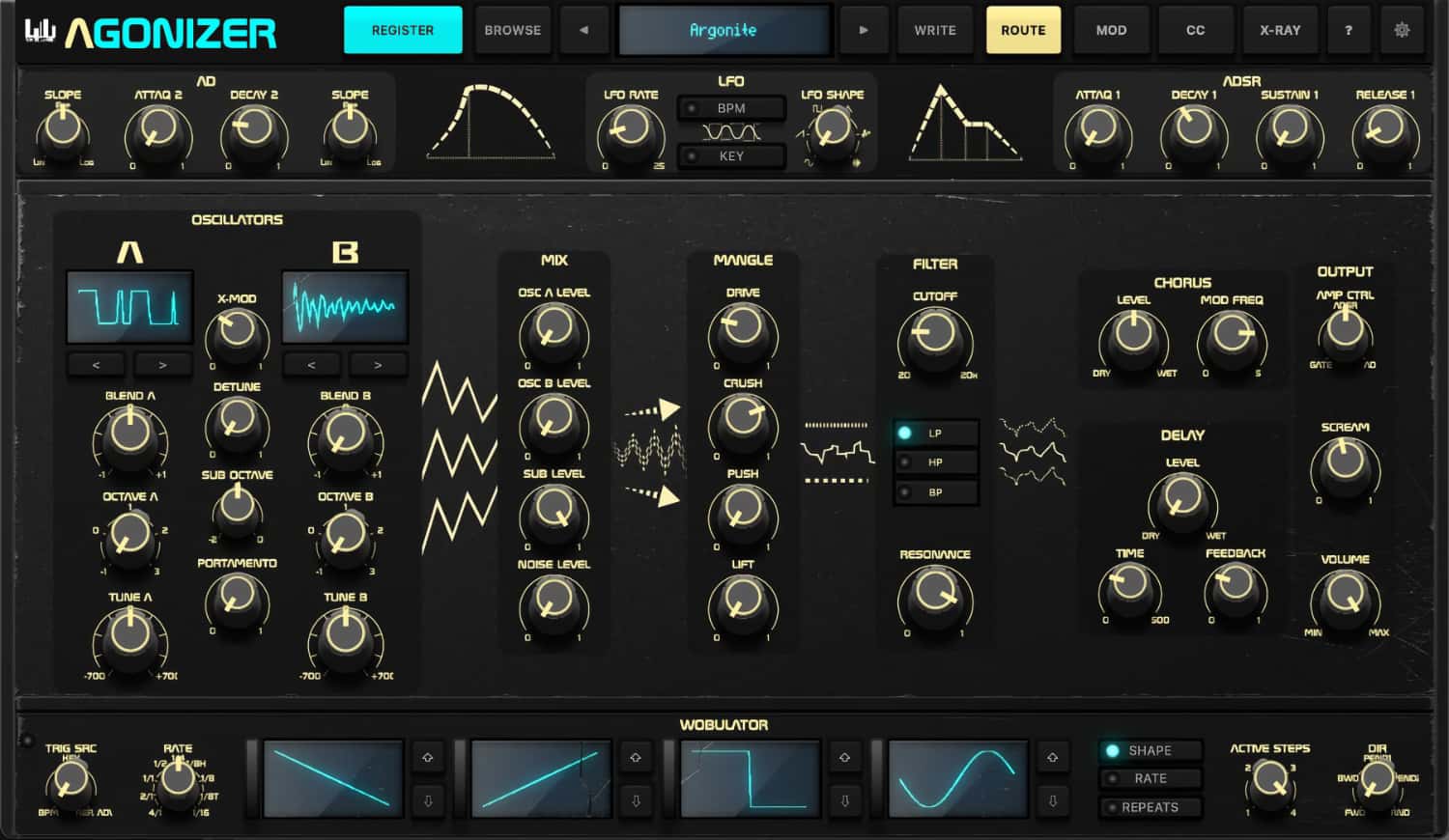Image resolution: width=1449 pixels, height=840 pixels.
Task: Click the second Wobulator rising ramp shape
Action: pos(541,779)
